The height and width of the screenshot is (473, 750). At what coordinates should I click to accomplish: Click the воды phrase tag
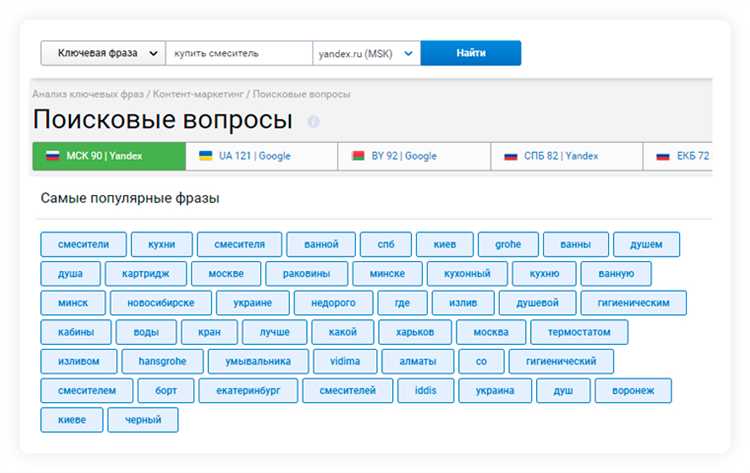pos(146,332)
